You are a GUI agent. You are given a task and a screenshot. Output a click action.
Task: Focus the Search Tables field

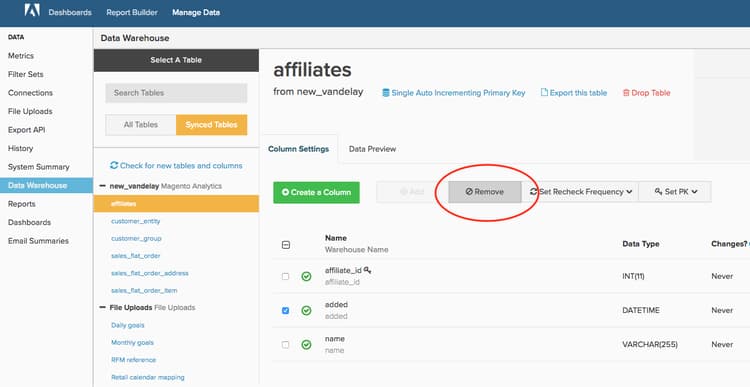176,93
